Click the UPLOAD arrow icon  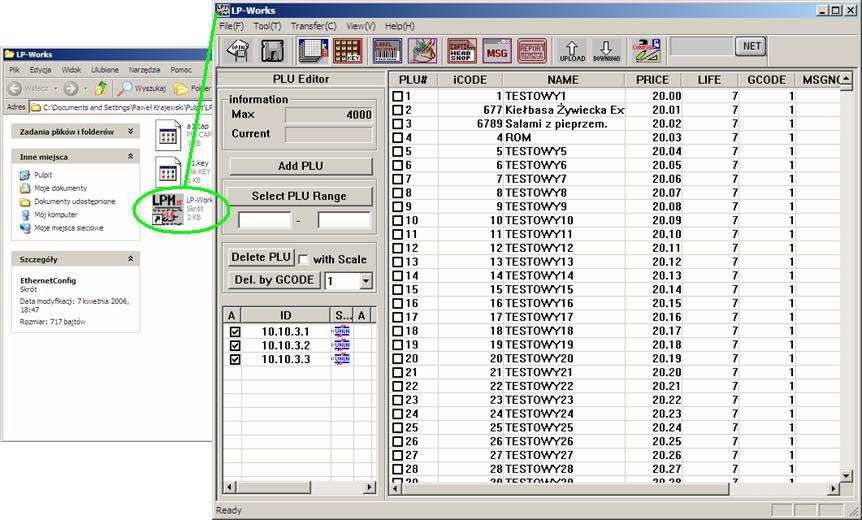(x=572, y=51)
